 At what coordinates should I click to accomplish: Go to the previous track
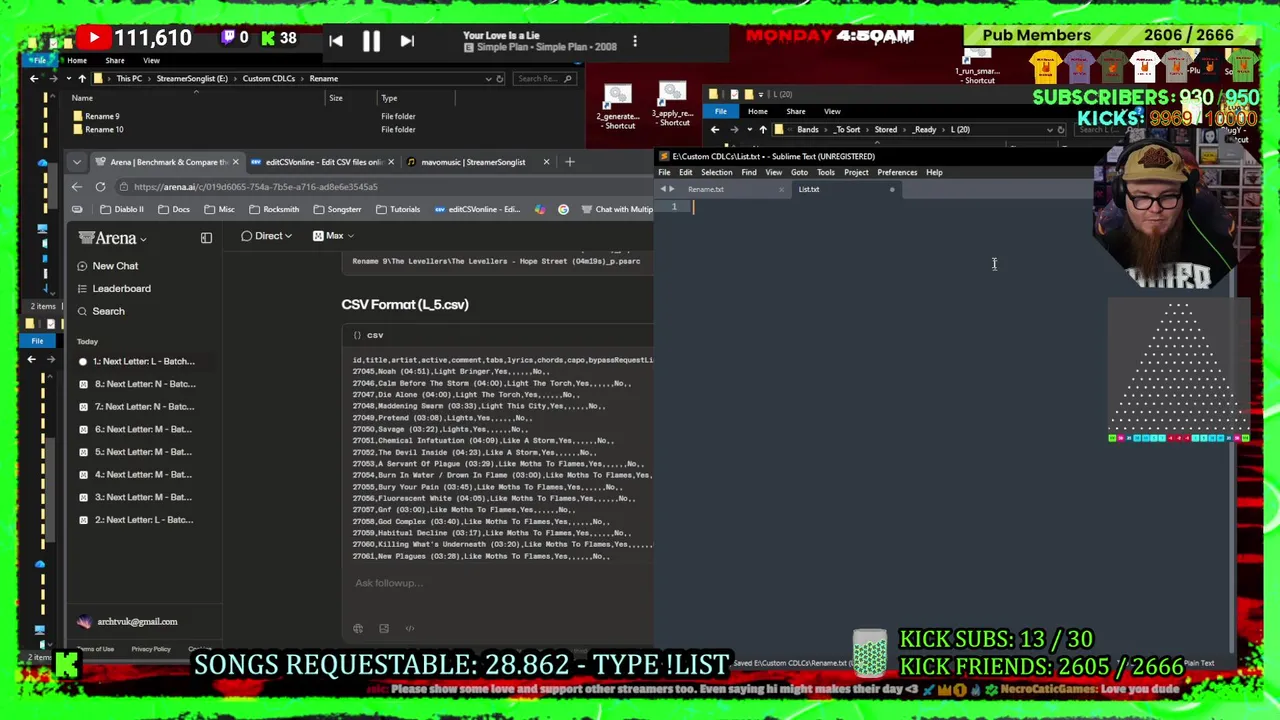tap(336, 41)
